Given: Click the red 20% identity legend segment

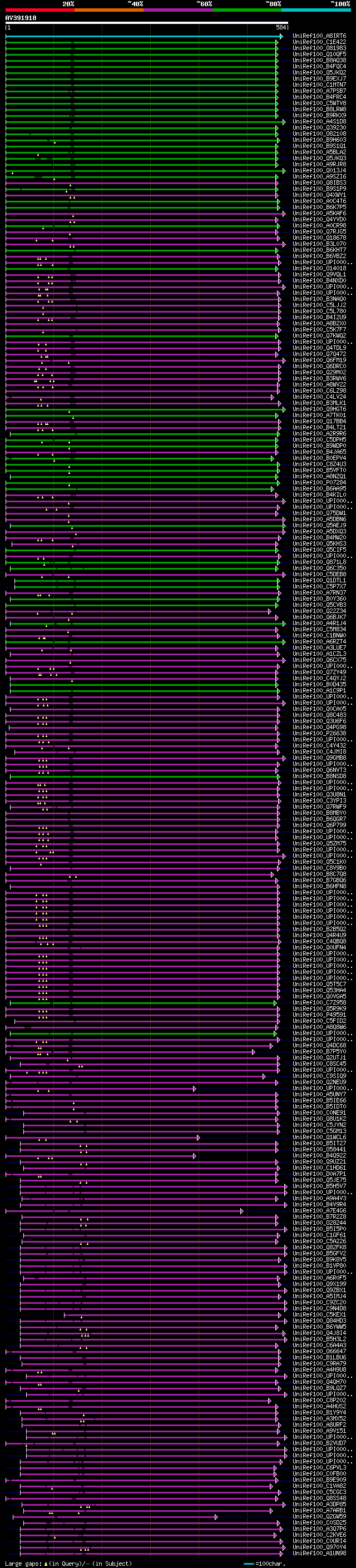Looking at the screenshot, I should pyautogui.click(x=39, y=10).
